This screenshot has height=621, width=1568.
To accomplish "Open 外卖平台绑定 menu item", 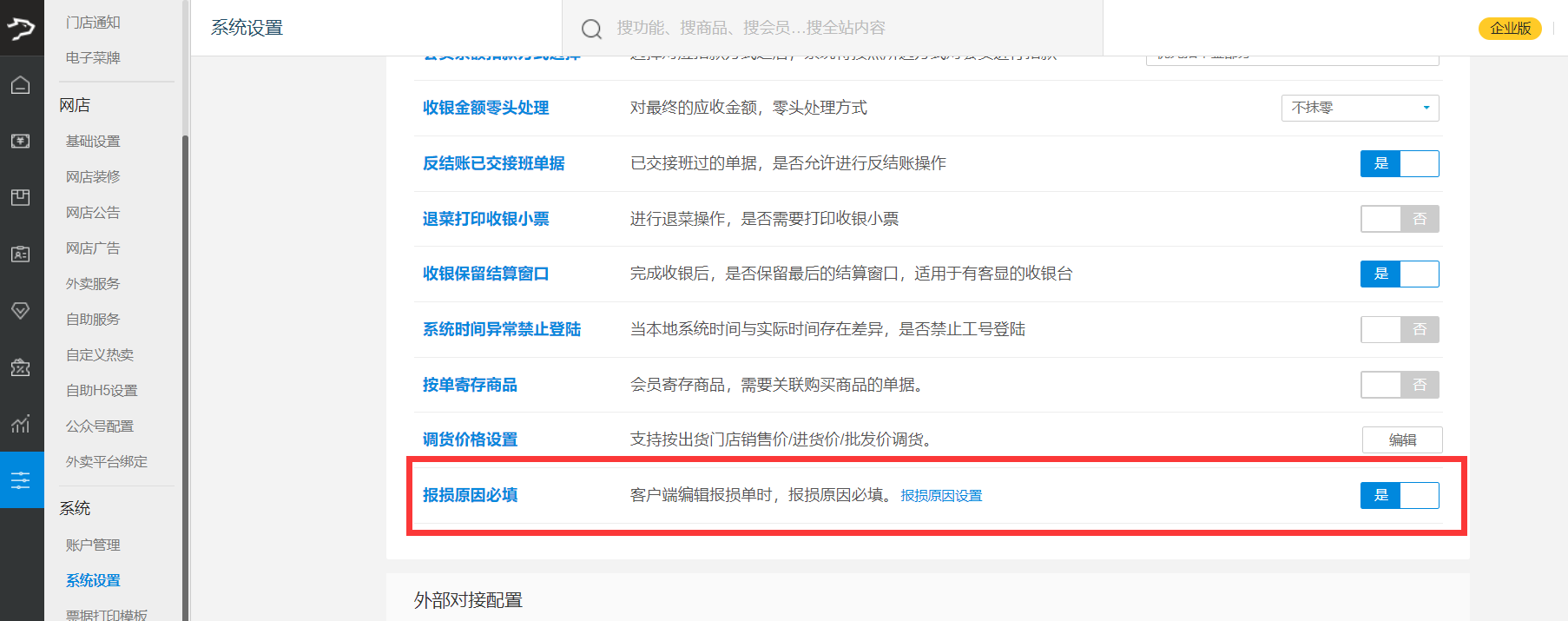I will [x=107, y=461].
